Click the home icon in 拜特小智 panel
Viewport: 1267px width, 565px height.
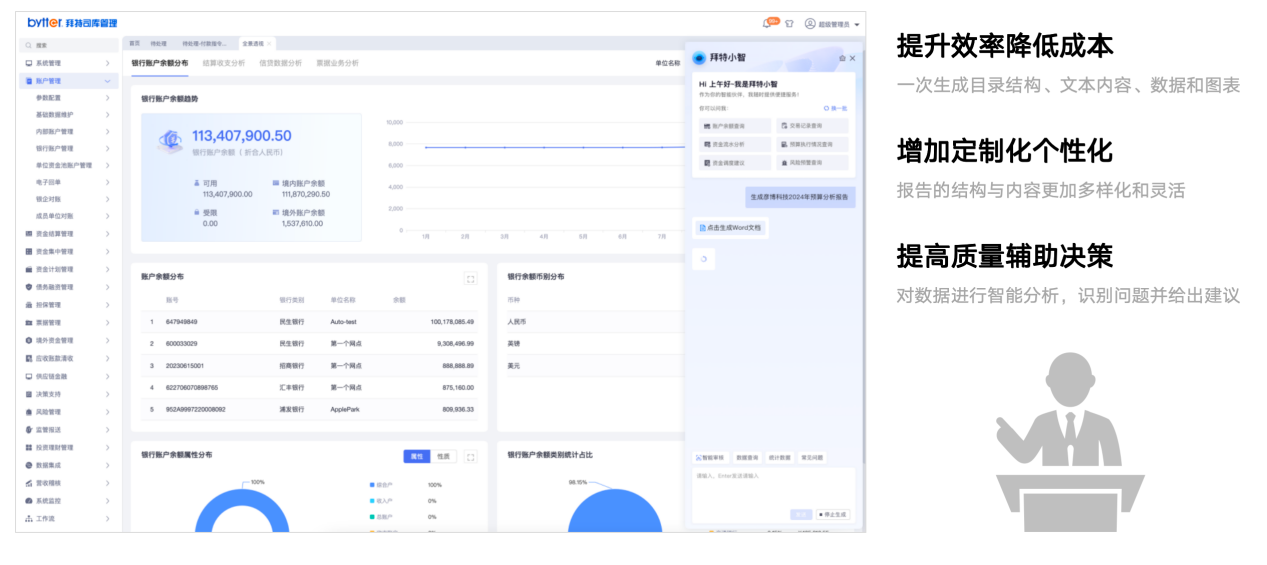[x=842, y=59]
